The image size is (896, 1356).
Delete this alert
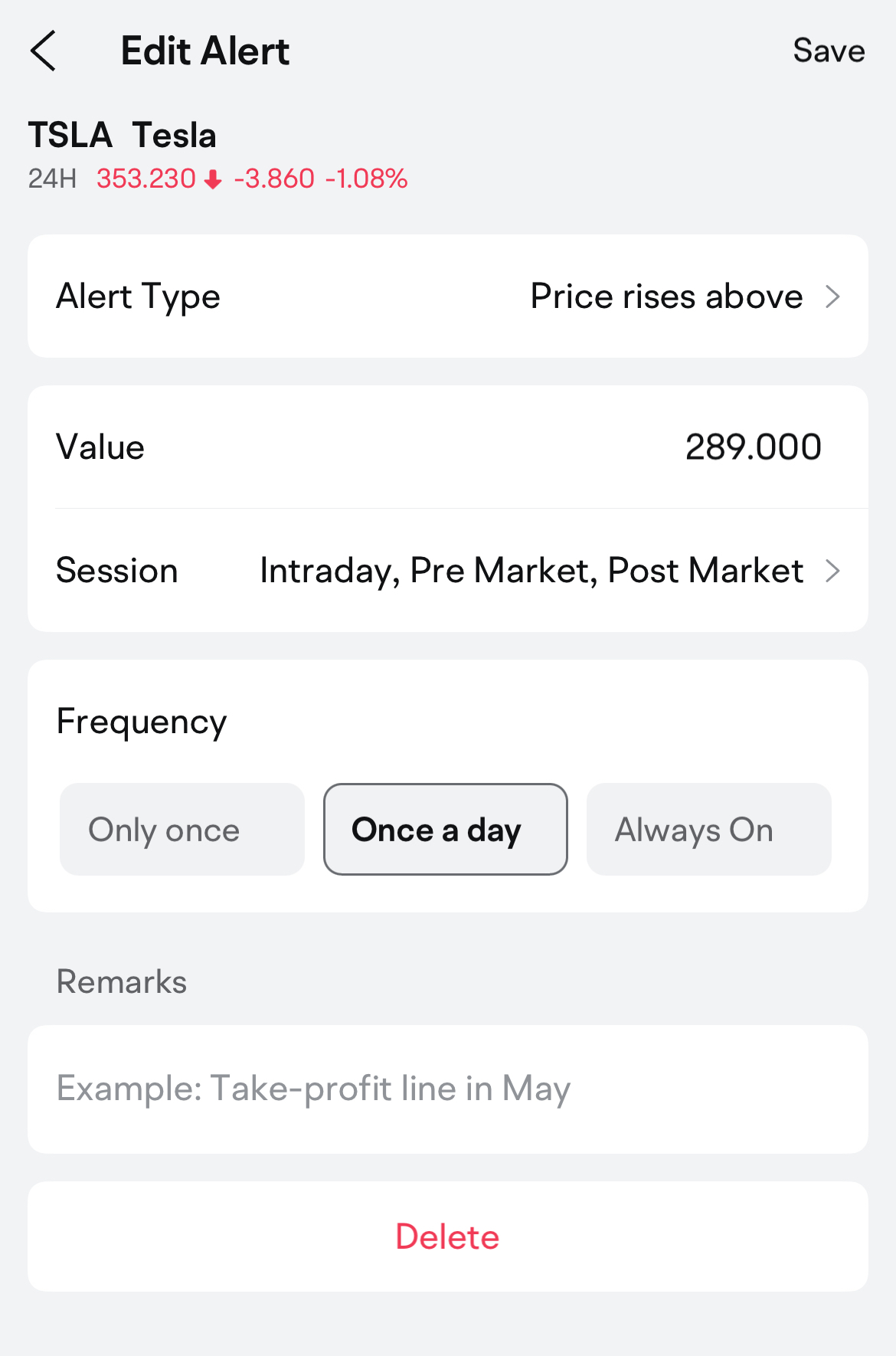[448, 1236]
